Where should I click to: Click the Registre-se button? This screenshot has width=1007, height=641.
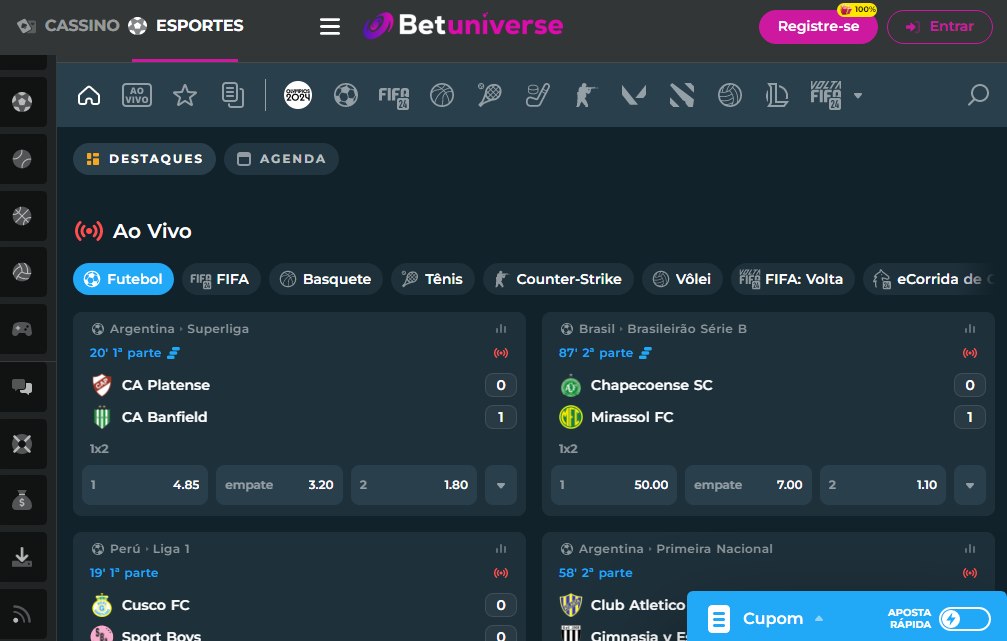817,27
